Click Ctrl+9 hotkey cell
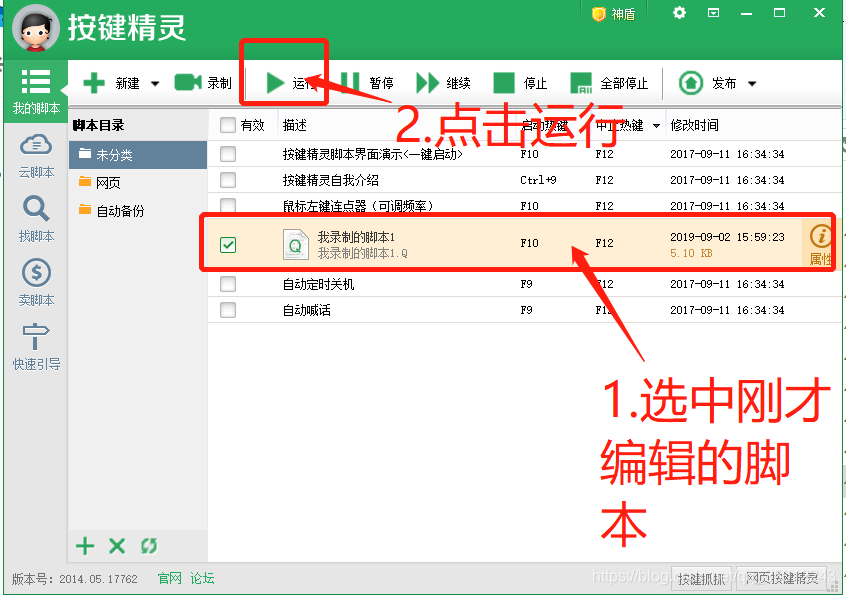Image resolution: width=846 pixels, height=595 pixels. (538, 180)
